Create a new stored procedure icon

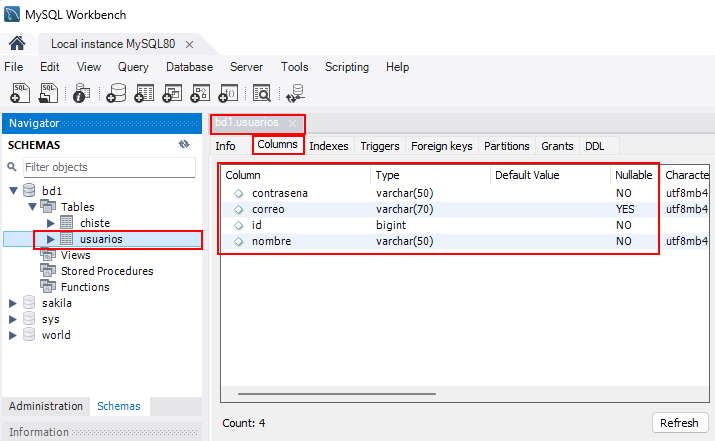pos(200,93)
